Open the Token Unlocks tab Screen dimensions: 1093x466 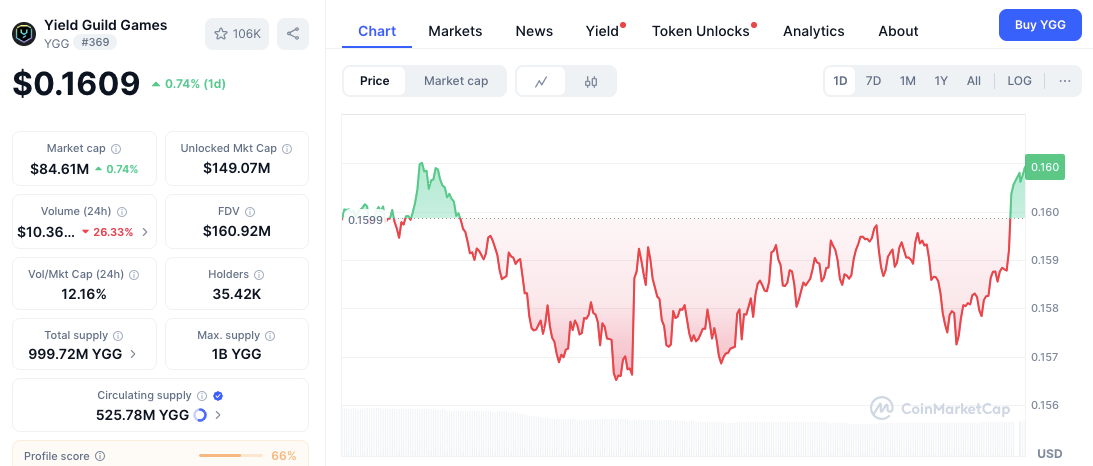point(700,31)
